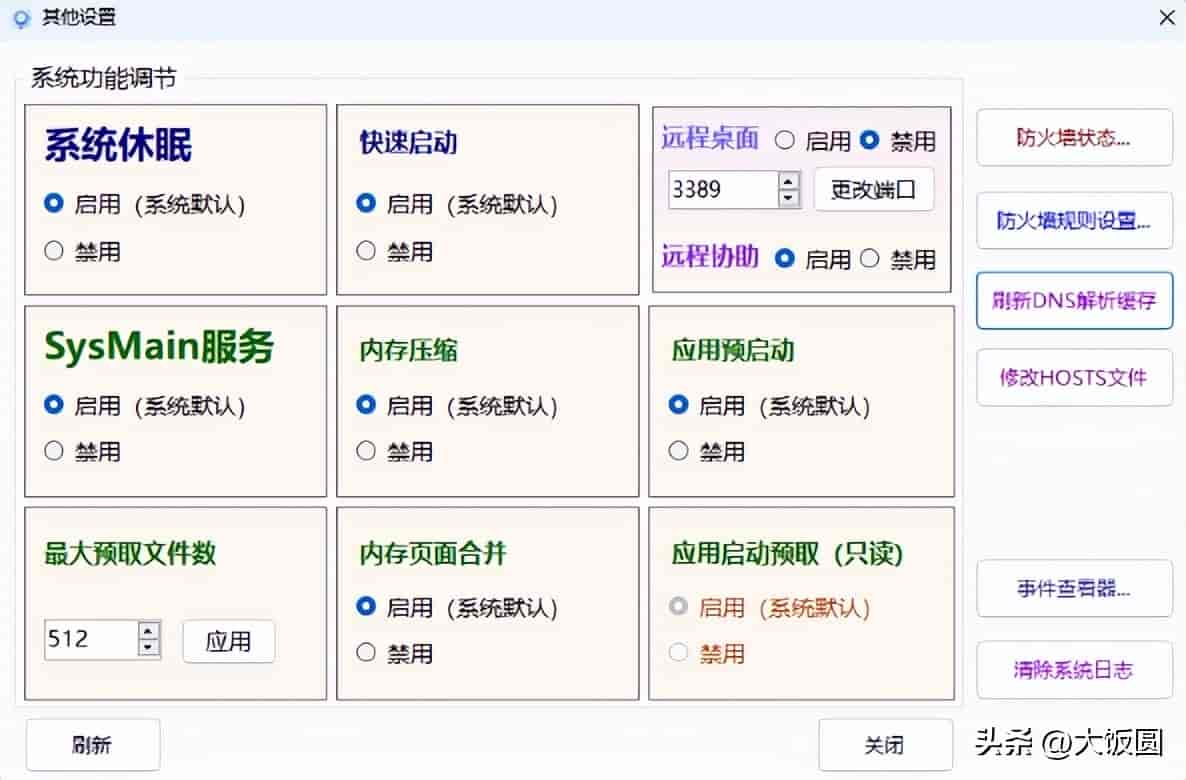
Task: Select 启用 for 系统休眠
Action: 53,203
